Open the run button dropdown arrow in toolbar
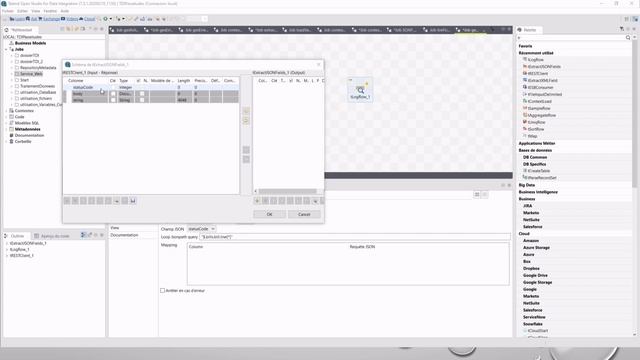Viewport: 640px width, 360px height. point(111,19)
